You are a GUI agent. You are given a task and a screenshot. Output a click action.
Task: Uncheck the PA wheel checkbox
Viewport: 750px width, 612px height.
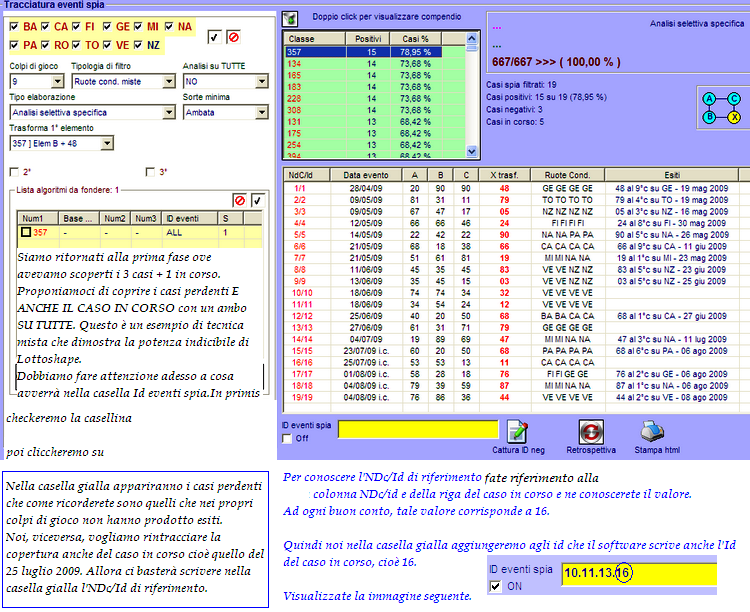pos(14,45)
